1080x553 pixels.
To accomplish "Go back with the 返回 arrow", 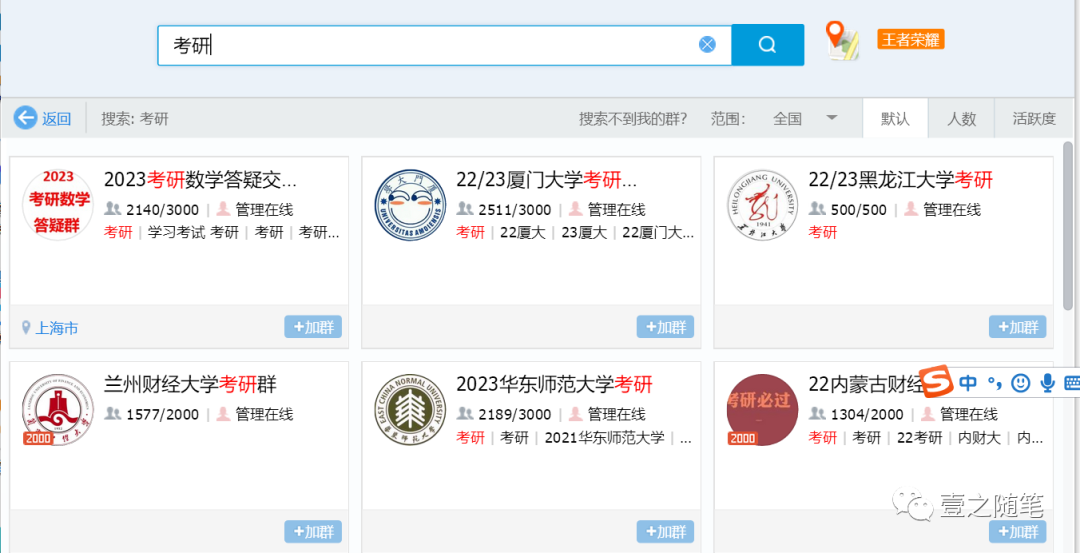I will coord(43,118).
